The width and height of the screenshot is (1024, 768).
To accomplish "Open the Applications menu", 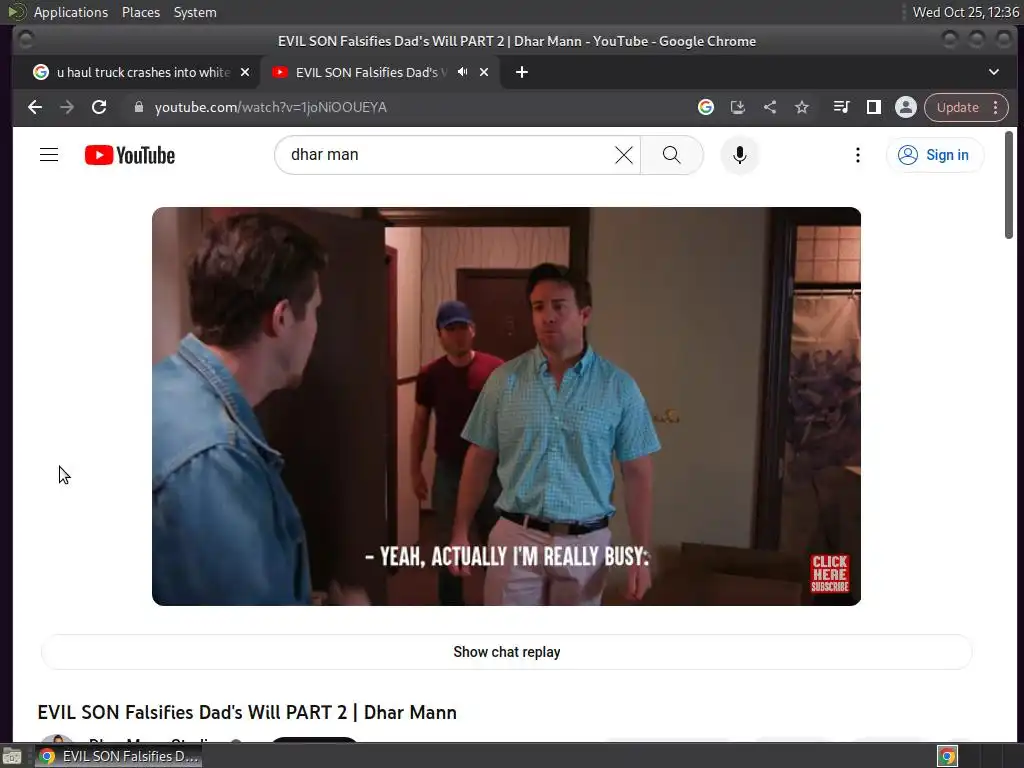I will coord(71,12).
